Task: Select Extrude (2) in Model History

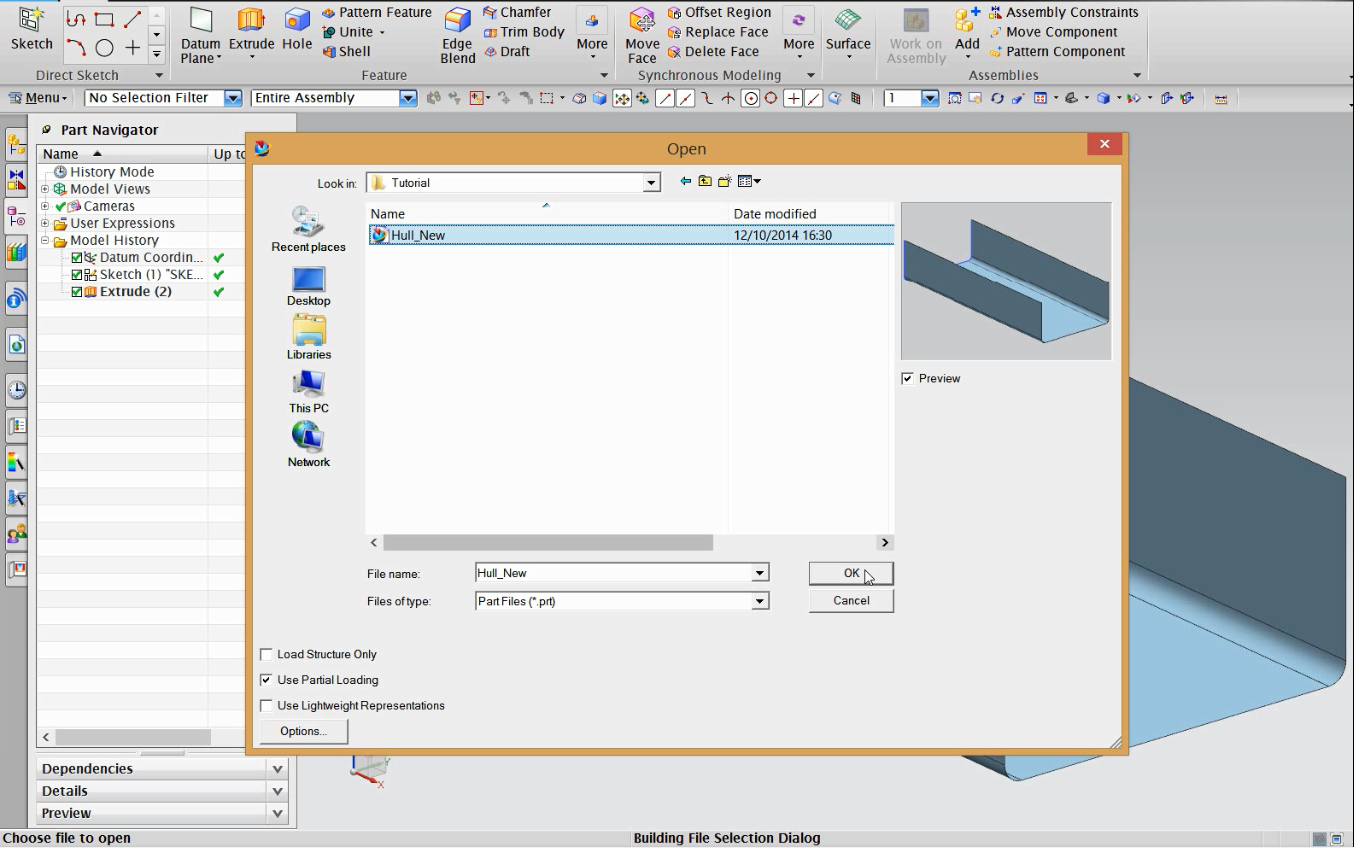Action: (x=135, y=292)
